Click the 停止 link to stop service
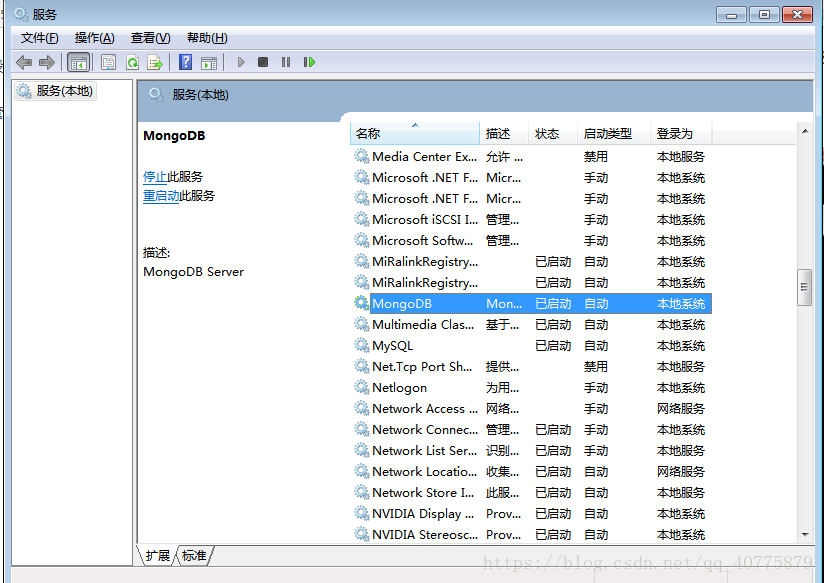The height and width of the screenshot is (583, 824). pos(155,177)
